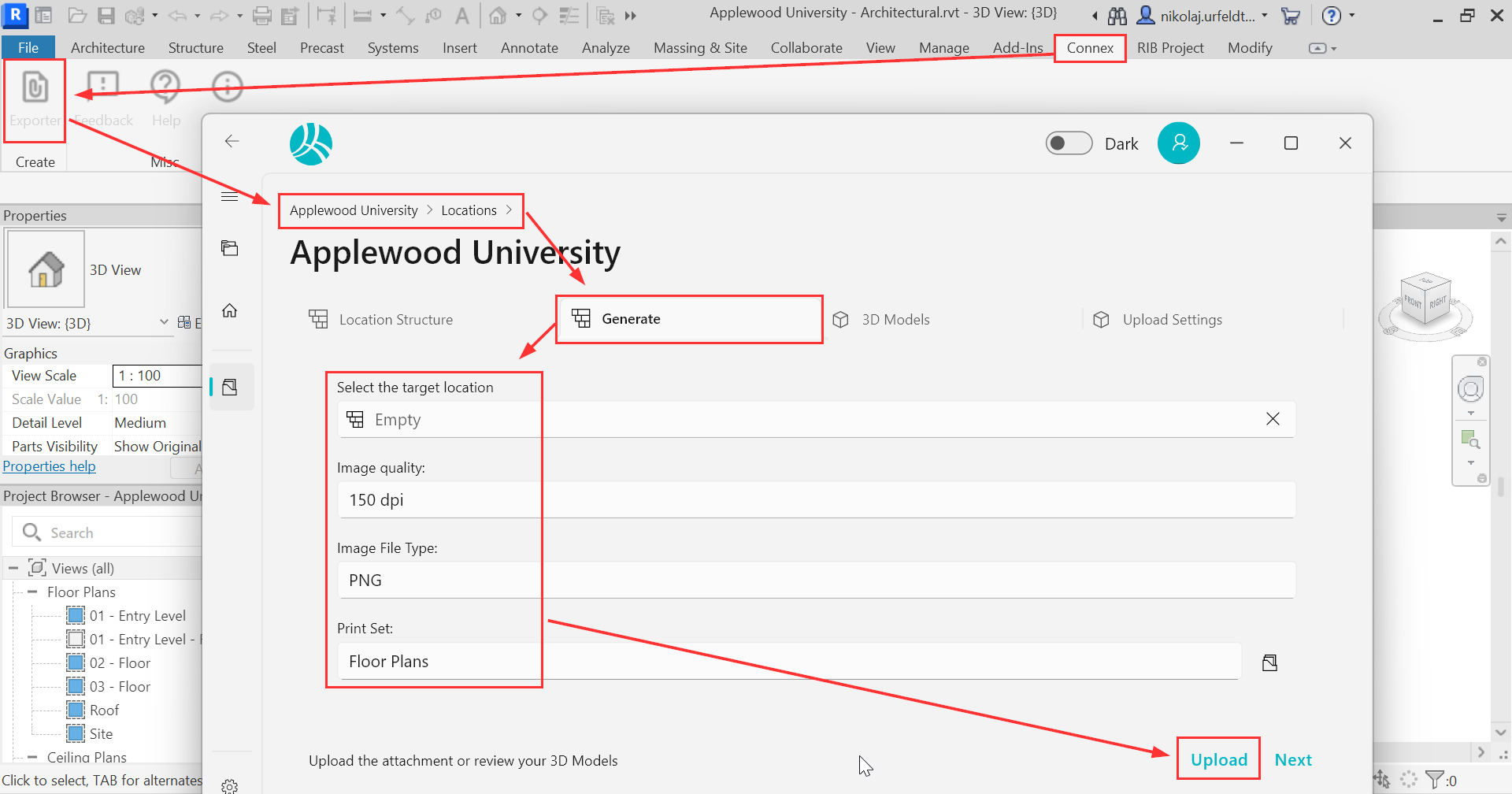Screen dimensions: 1512x794
Task: Switch to the Upload Settings tab
Action: 1172,320
